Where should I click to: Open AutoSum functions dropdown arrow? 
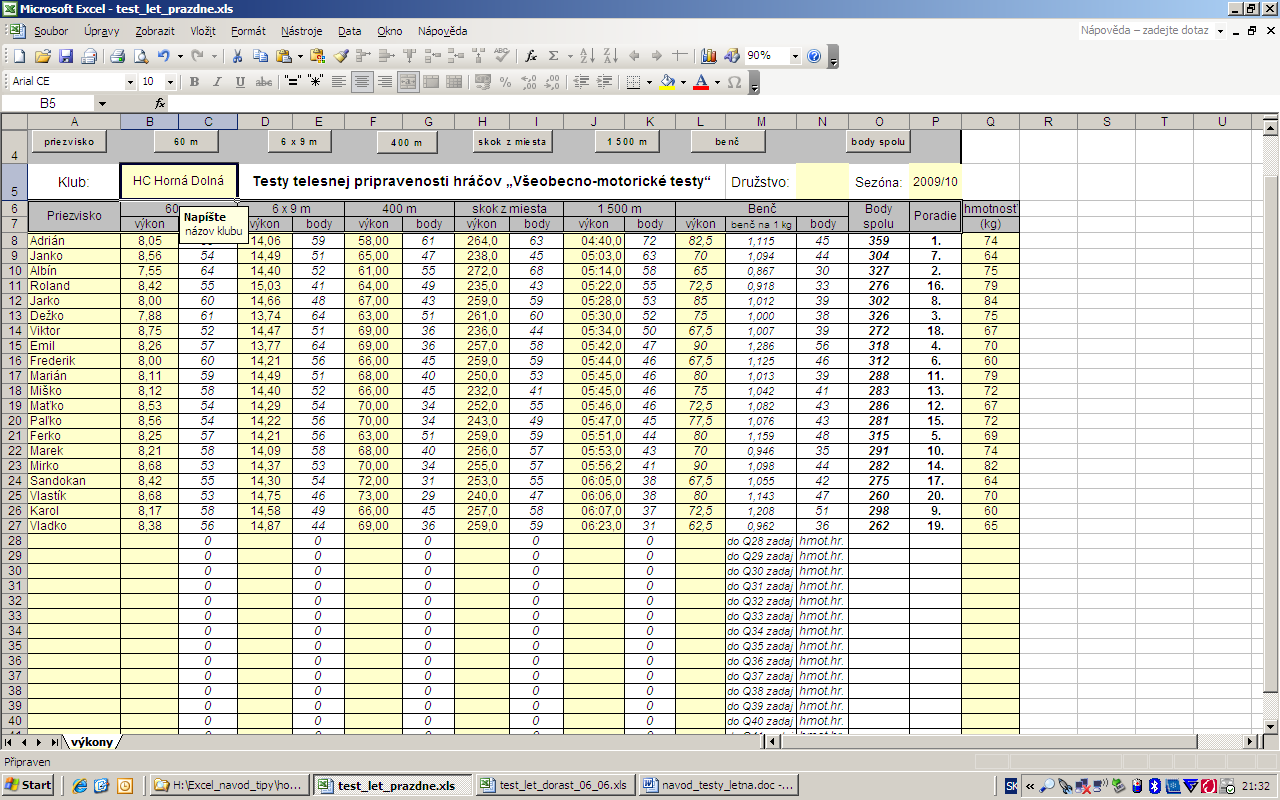tap(568, 56)
